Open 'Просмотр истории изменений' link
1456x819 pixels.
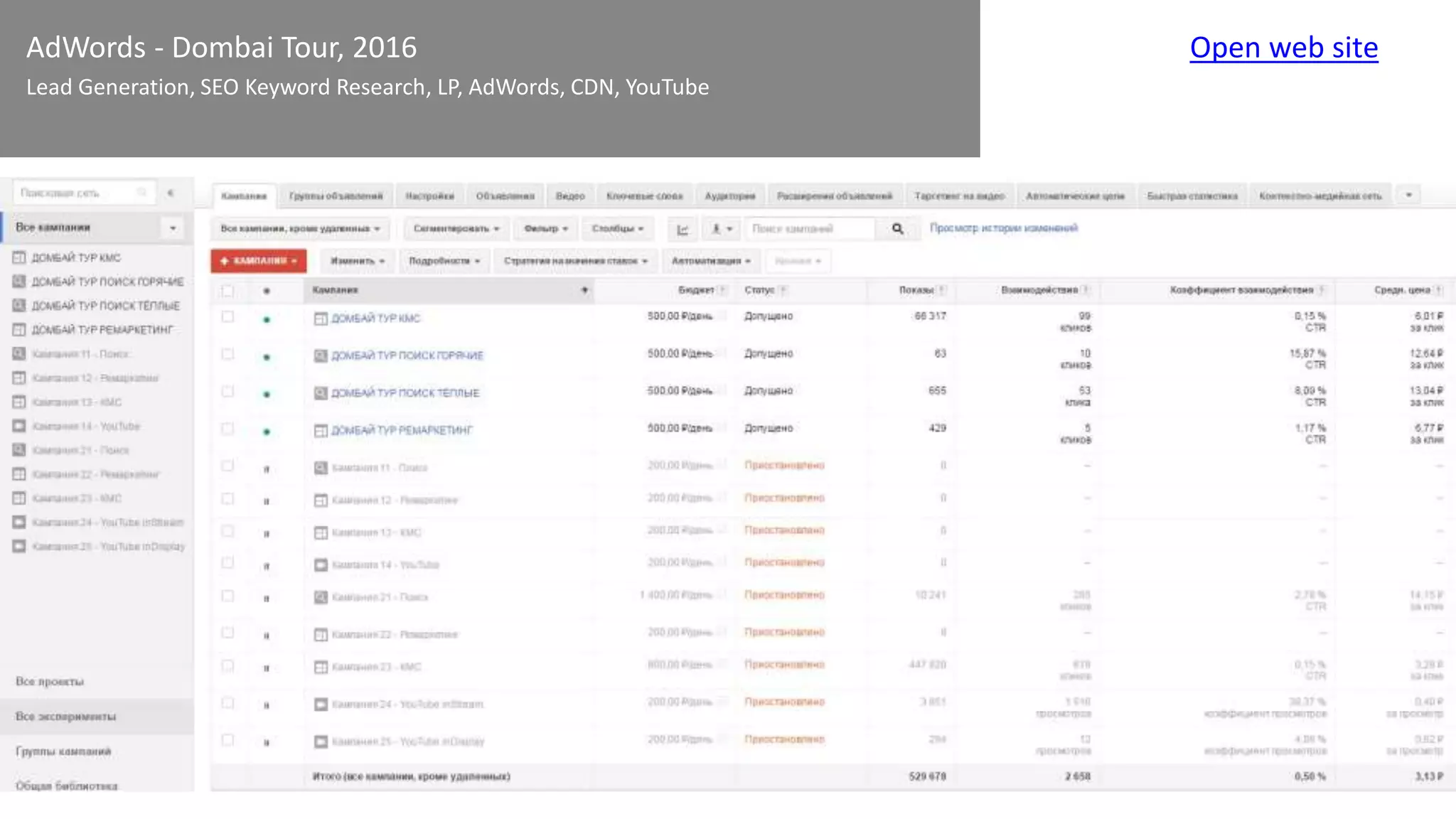click(x=1004, y=228)
